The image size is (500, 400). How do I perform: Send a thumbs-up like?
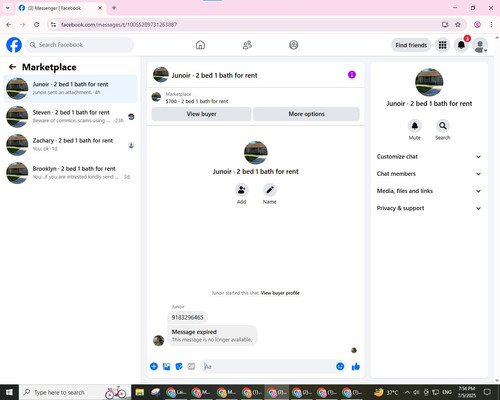tap(356, 367)
